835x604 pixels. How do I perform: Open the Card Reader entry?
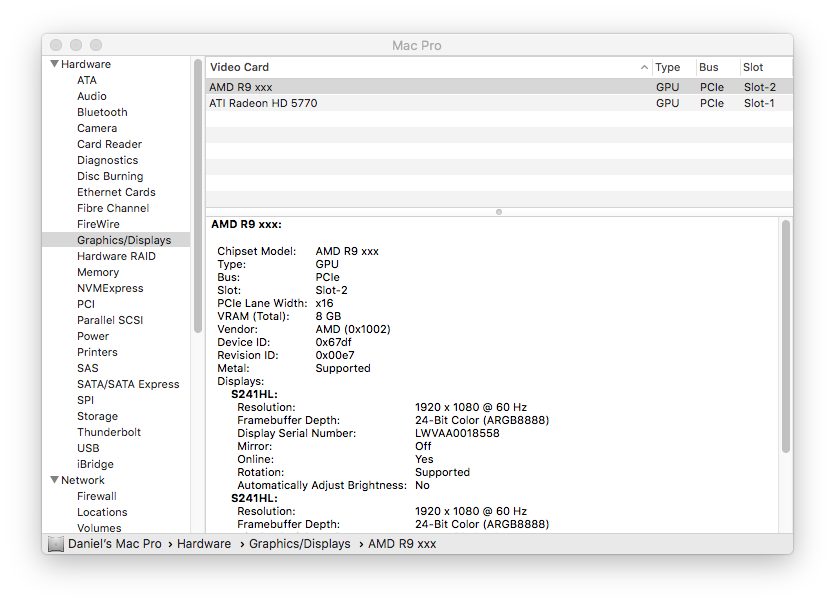click(109, 144)
